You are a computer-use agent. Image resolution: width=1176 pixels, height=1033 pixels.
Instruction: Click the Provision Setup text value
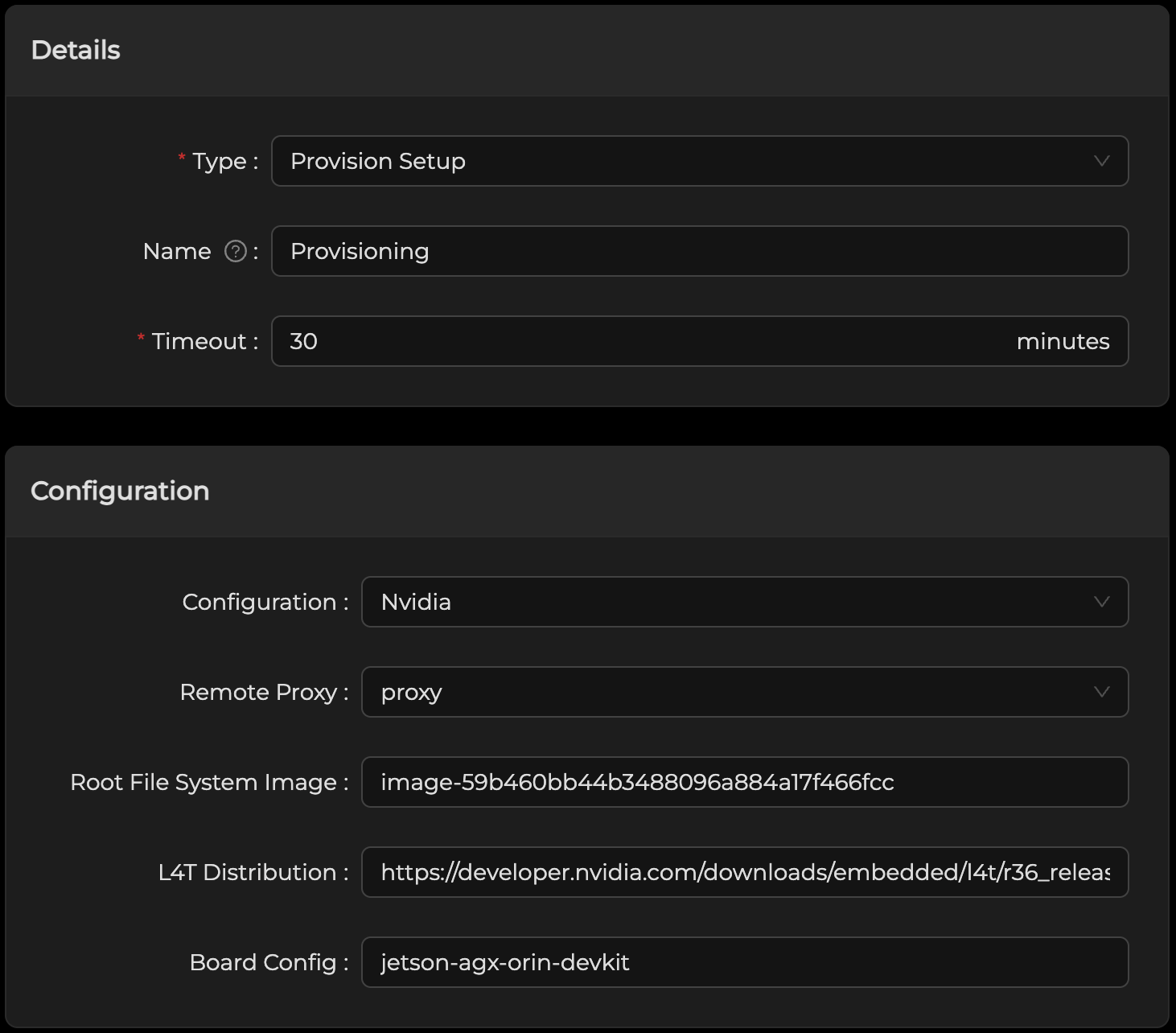(378, 161)
